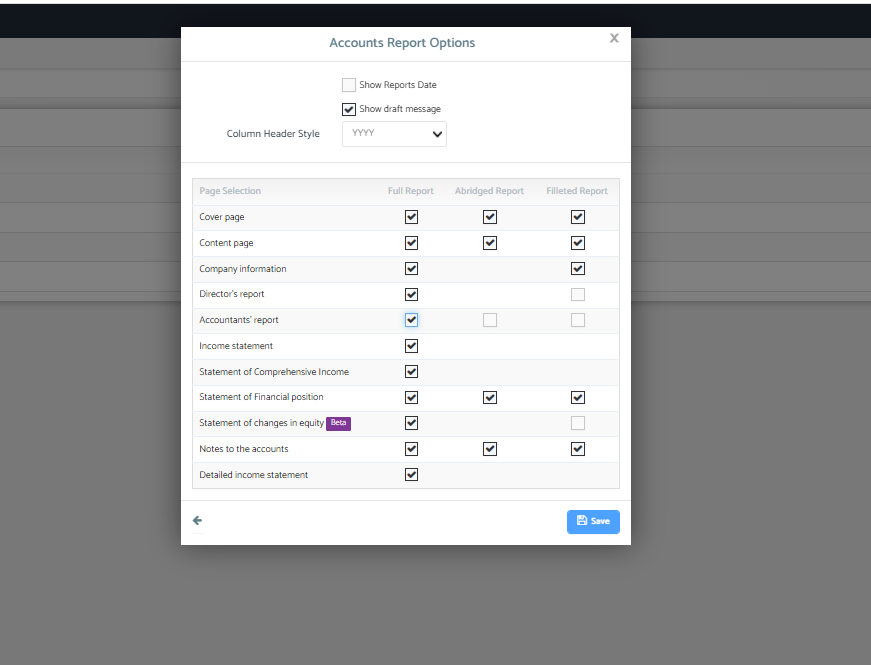Viewport: 871px width, 665px height.
Task: Click the Column Header Style label
Action: (x=273, y=134)
